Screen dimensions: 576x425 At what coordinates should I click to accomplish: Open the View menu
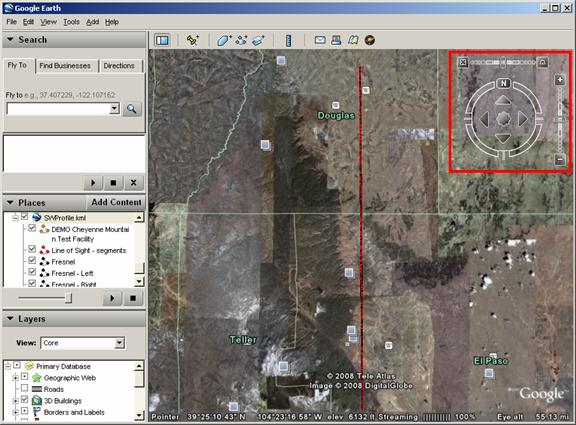coord(48,22)
